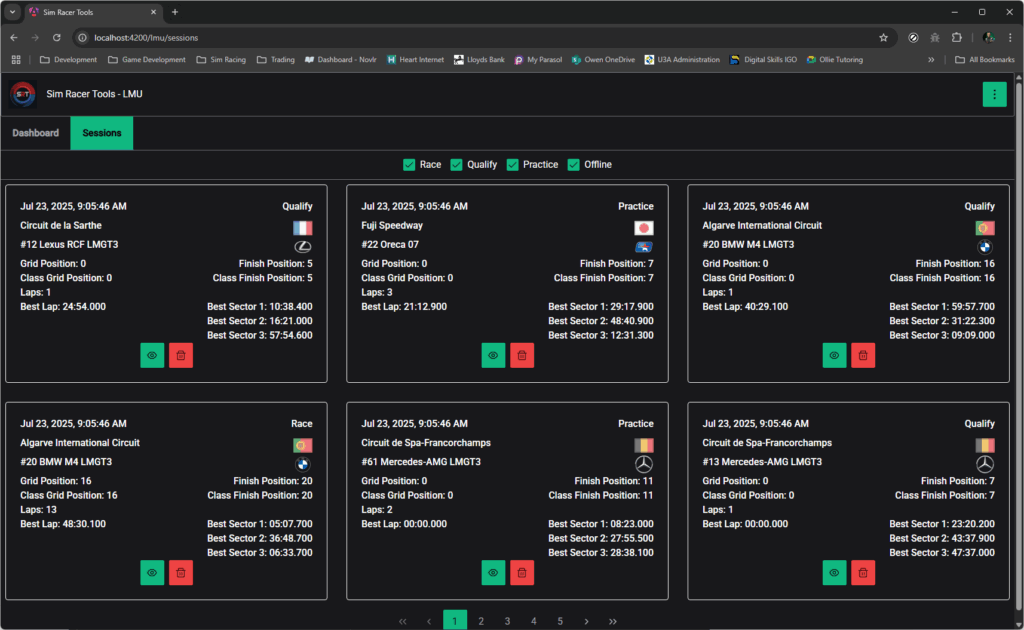Jump to the last sessions page
This screenshot has width=1024, height=630.
click(613, 621)
